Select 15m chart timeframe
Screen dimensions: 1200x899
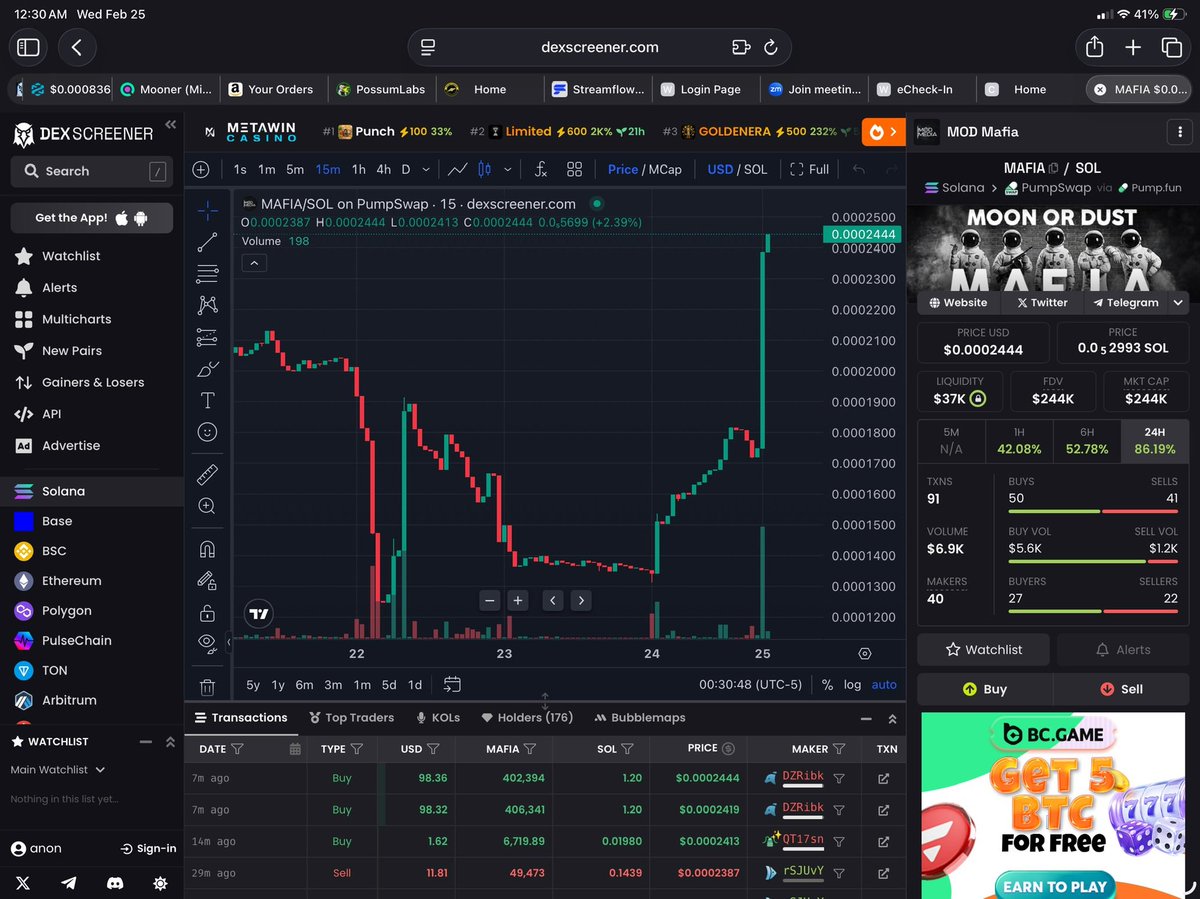coord(327,169)
